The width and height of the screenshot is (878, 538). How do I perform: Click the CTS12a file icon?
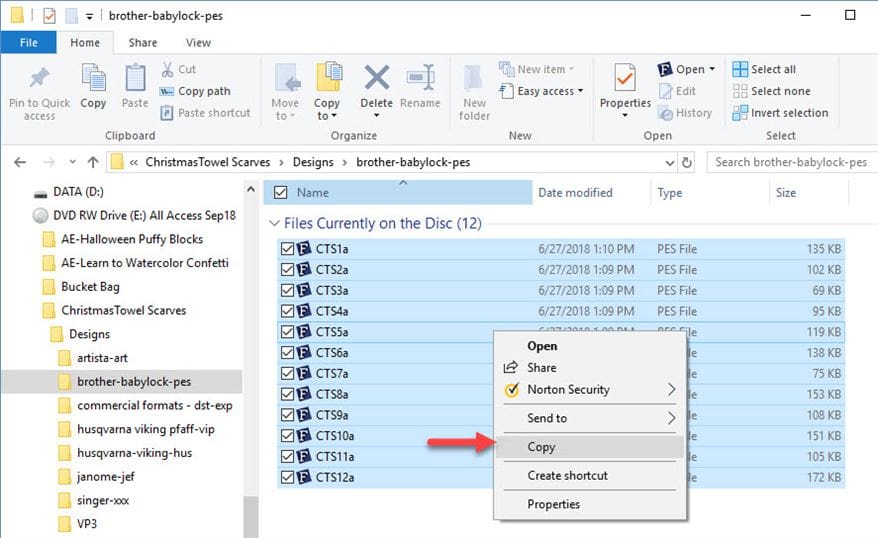coord(303,477)
